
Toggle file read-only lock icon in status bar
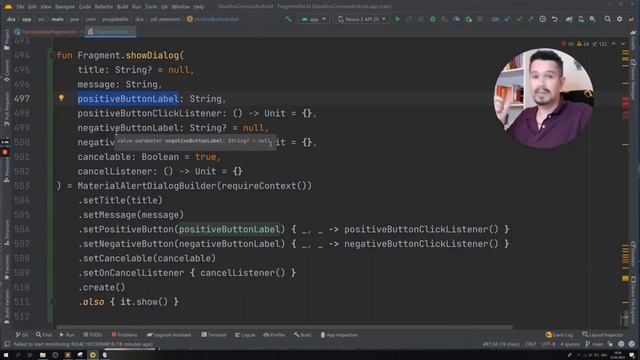click(x=610, y=344)
